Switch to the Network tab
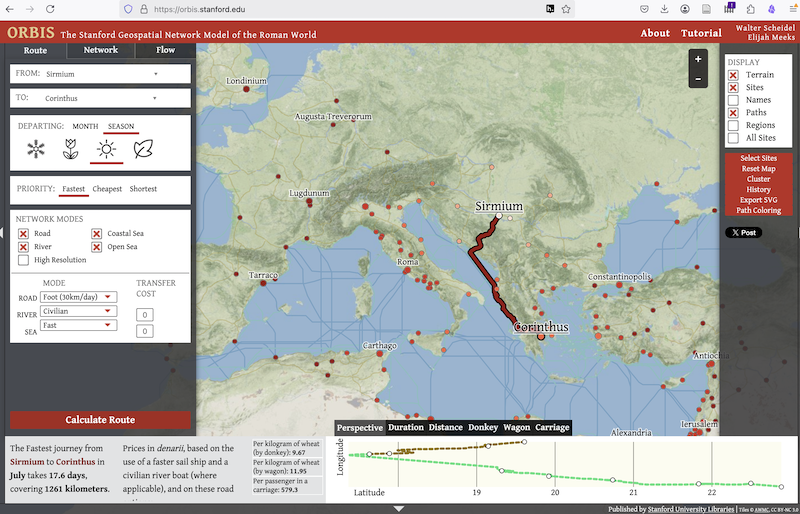800x514 pixels. pos(101,50)
